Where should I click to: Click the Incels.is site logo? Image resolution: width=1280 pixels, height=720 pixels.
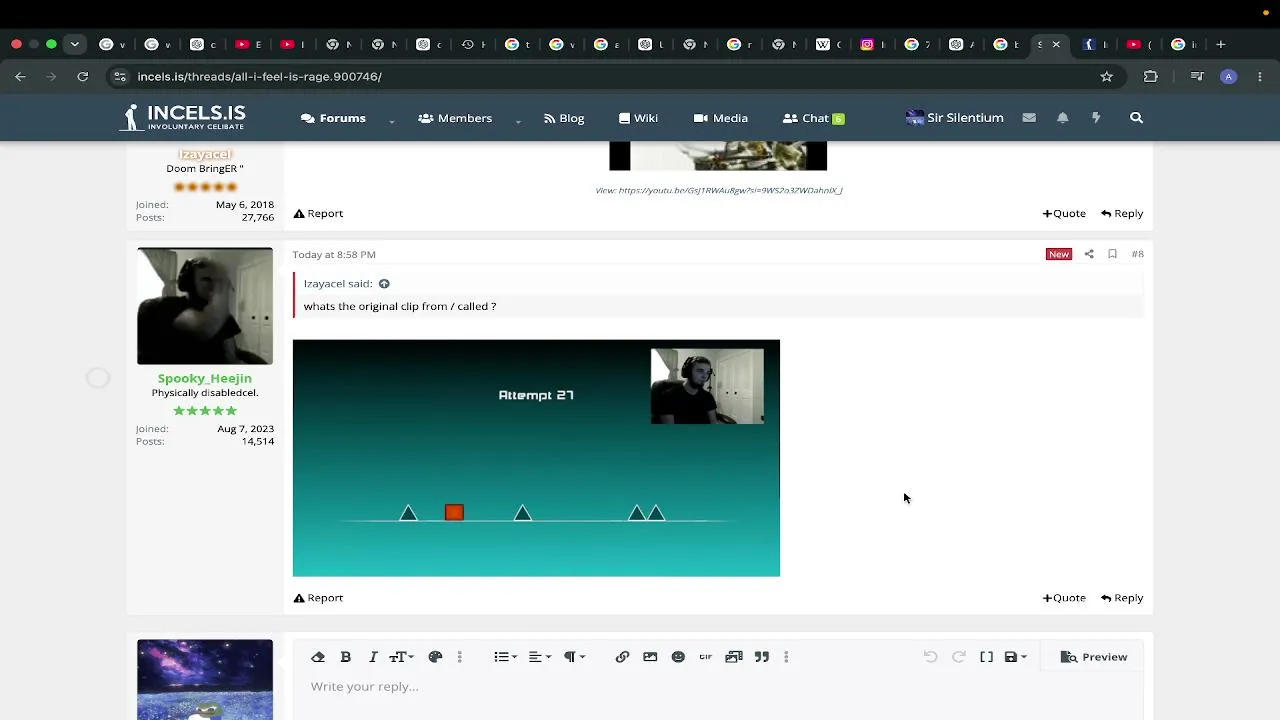pos(183,117)
